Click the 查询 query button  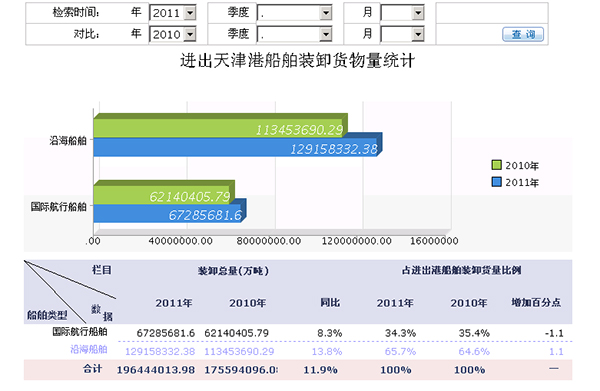[x=523, y=34]
